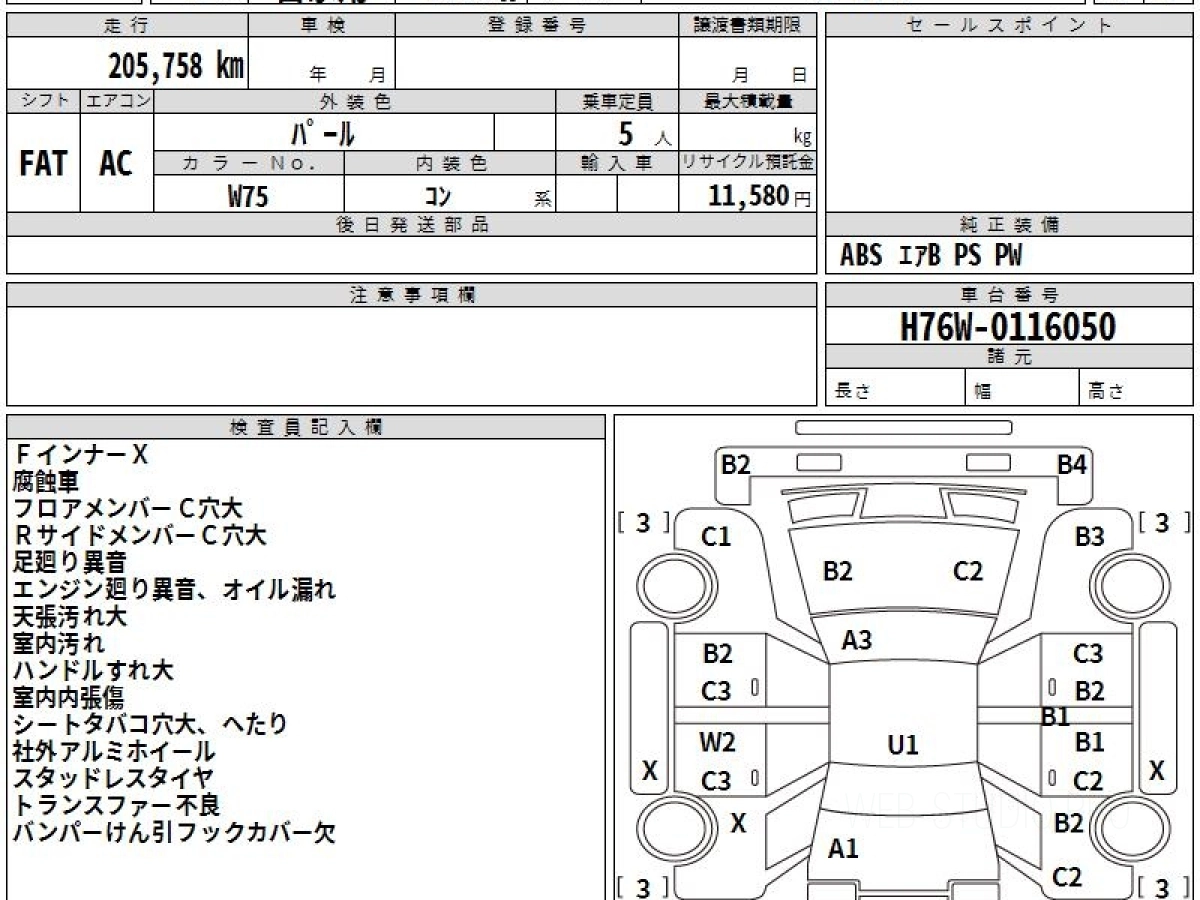The image size is (1200, 900).
Task: Click the 乗車定員 header
Action: (617, 101)
